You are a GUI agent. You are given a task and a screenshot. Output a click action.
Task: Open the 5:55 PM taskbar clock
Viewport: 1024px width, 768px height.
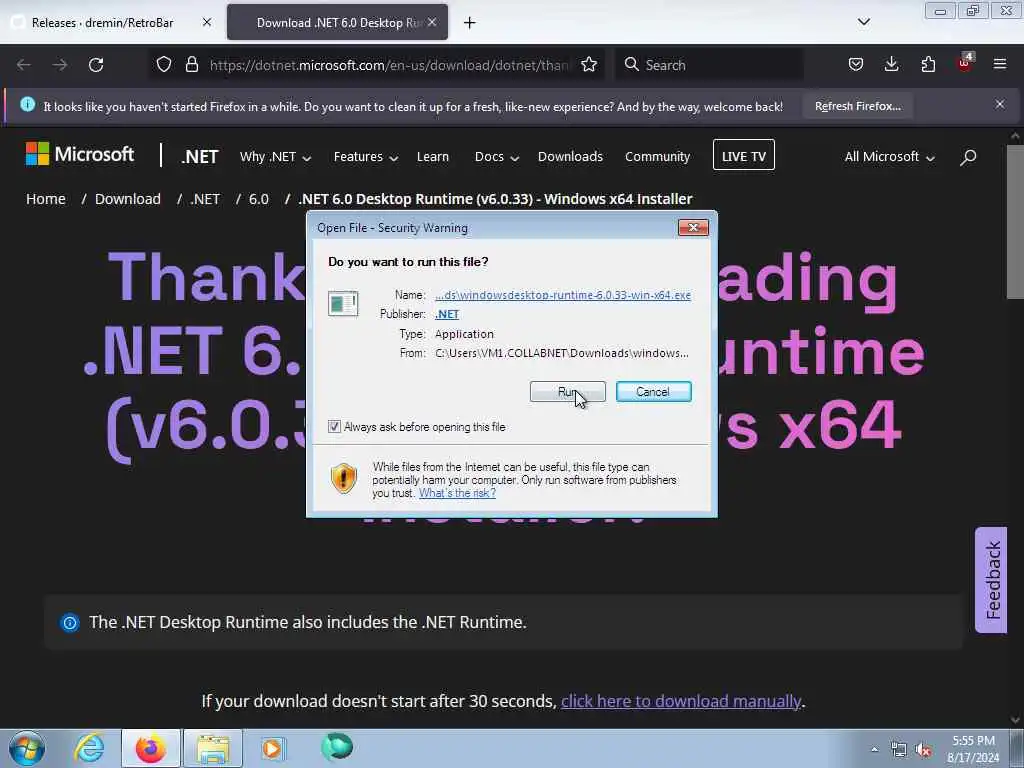point(974,749)
